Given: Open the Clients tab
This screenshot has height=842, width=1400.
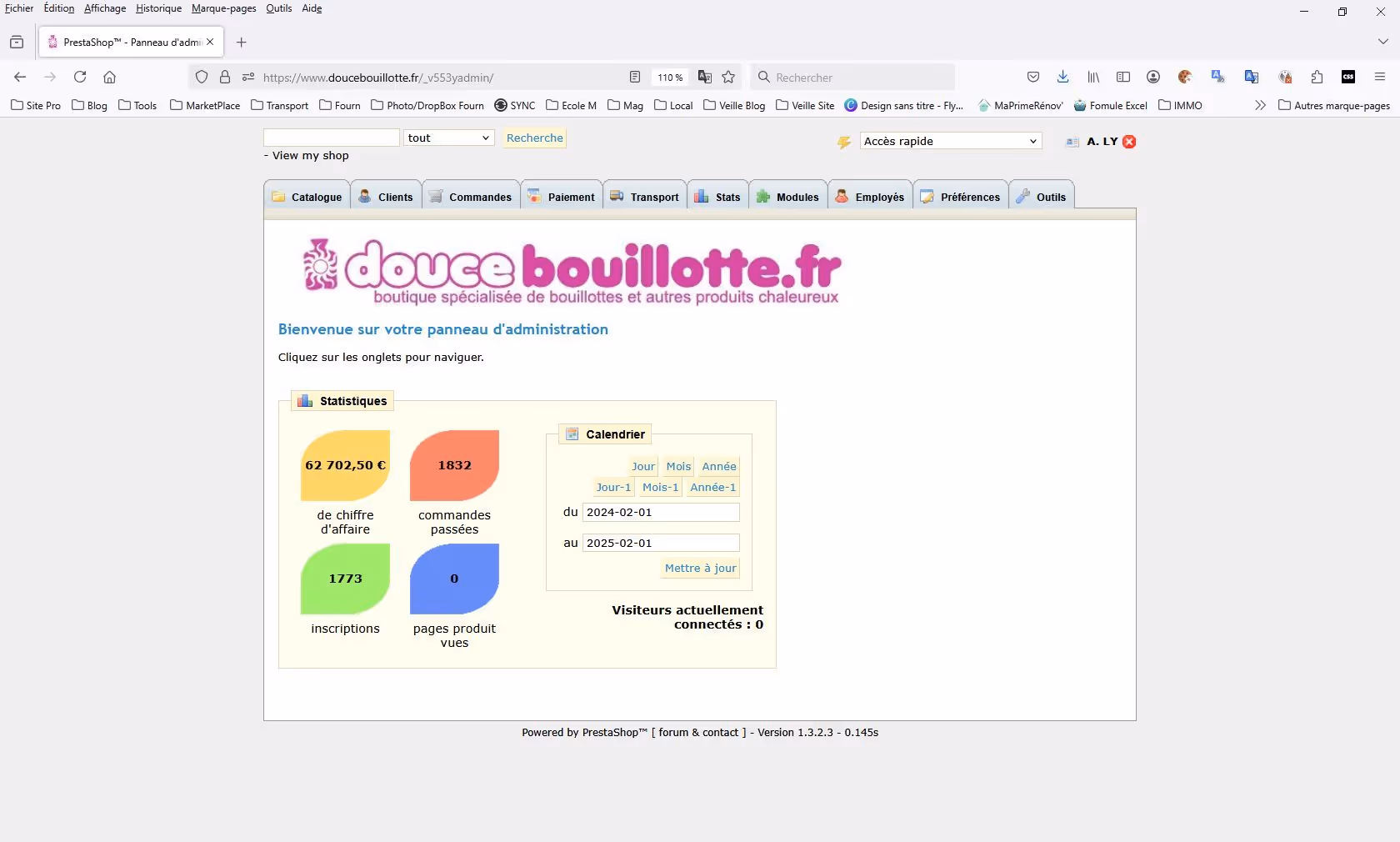Looking at the screenshot, I should pyautogui.click(x=386, y=197).
